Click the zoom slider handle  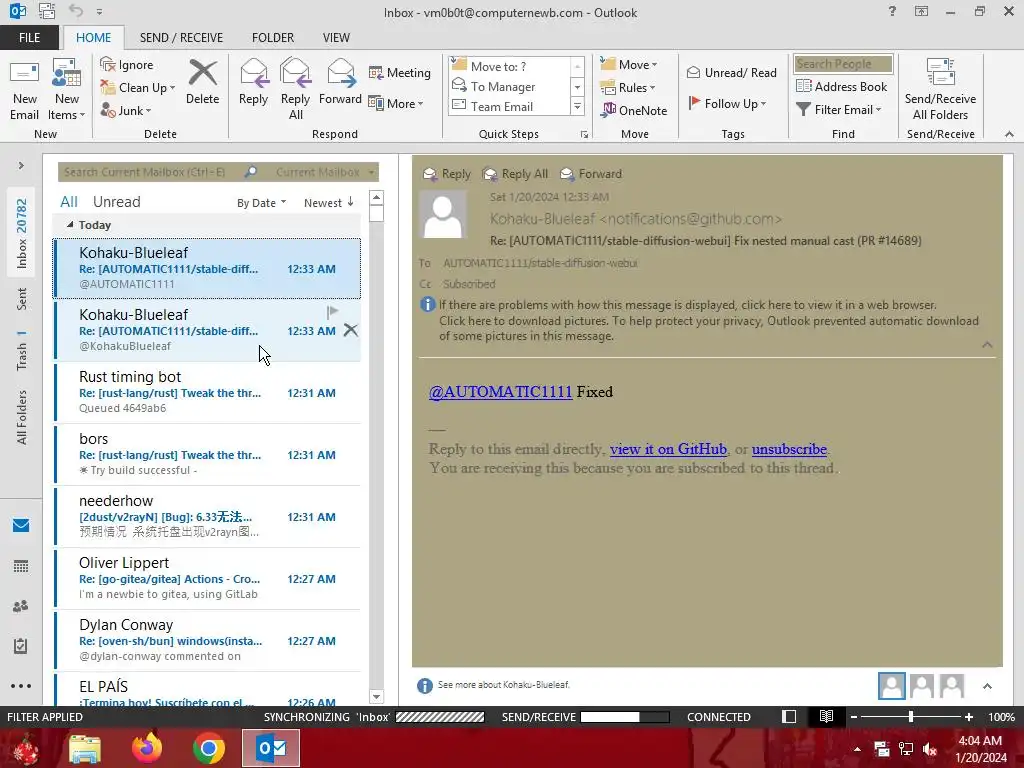pos(910,717)
